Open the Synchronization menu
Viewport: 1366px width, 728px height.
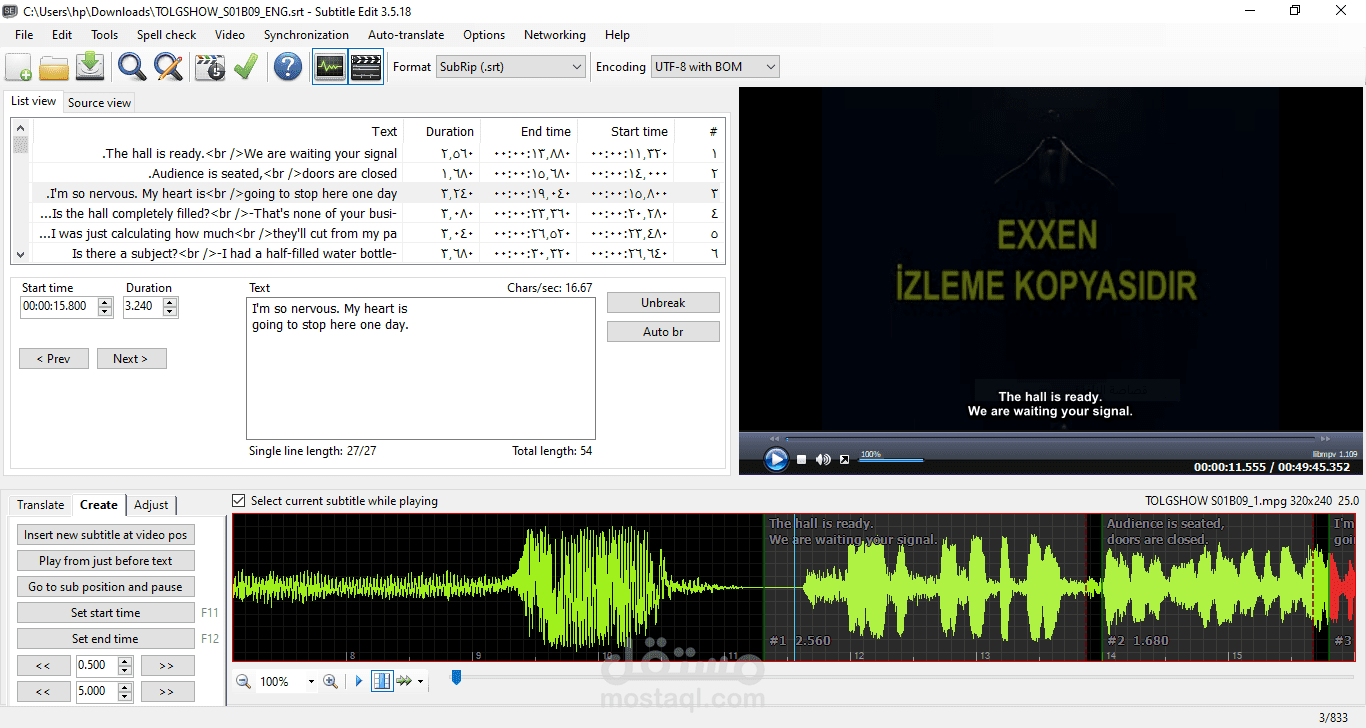306,34
